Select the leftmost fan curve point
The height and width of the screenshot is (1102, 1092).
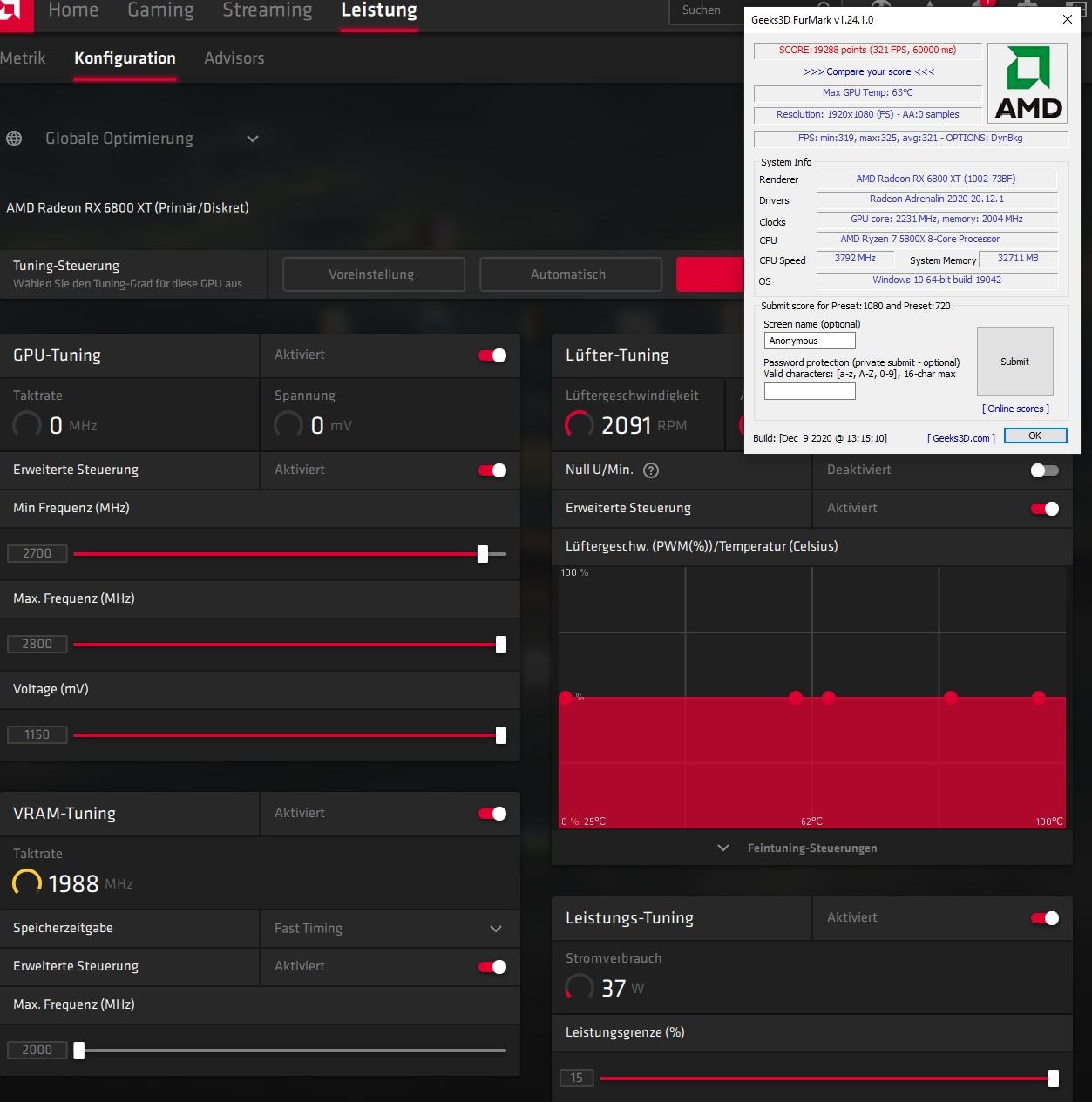(x=566, y=697)
